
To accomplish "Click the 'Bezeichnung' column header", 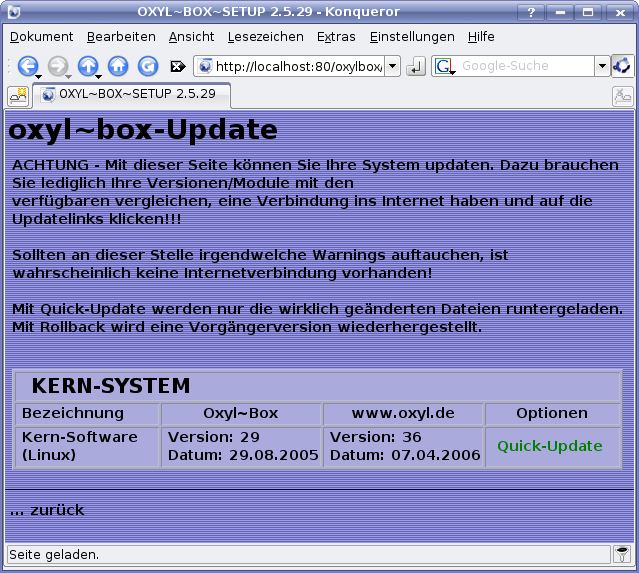I will pyautogui.click(x=87, y=413).
